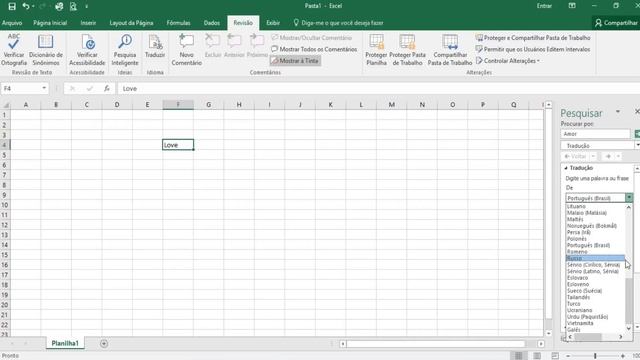Click Mostrar Todos os Comentários
Viewport: 640px width, 360px height.
click(x=314, y=49)
